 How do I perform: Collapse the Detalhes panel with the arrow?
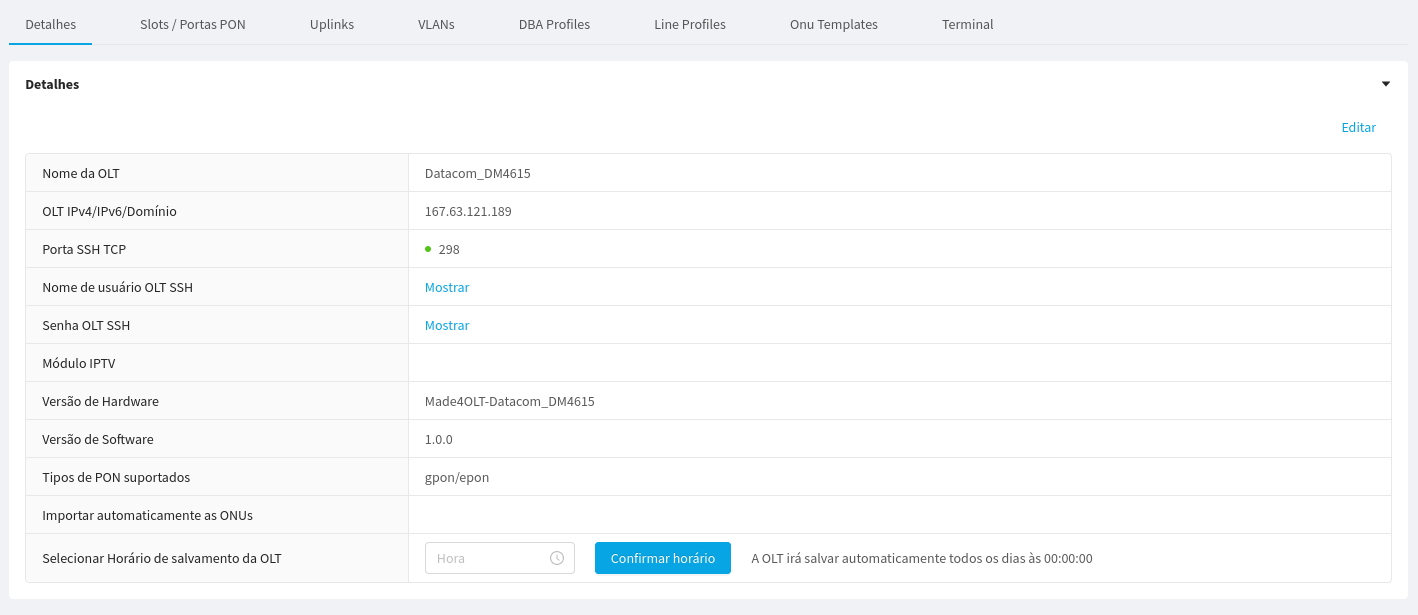coord(1386,84)
